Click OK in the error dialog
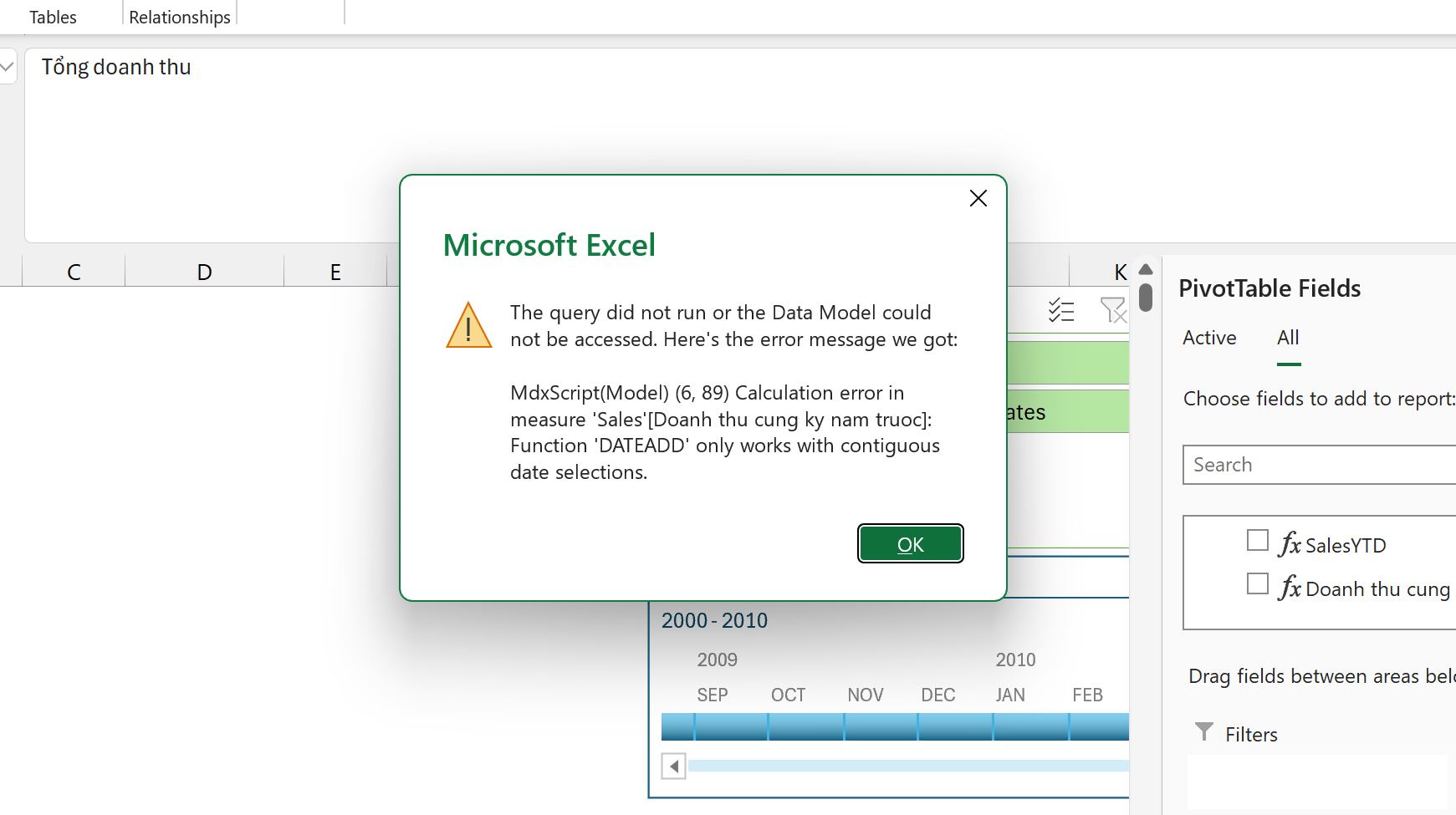The height and width of the screenshot is (815, 1456). point(911,544)
